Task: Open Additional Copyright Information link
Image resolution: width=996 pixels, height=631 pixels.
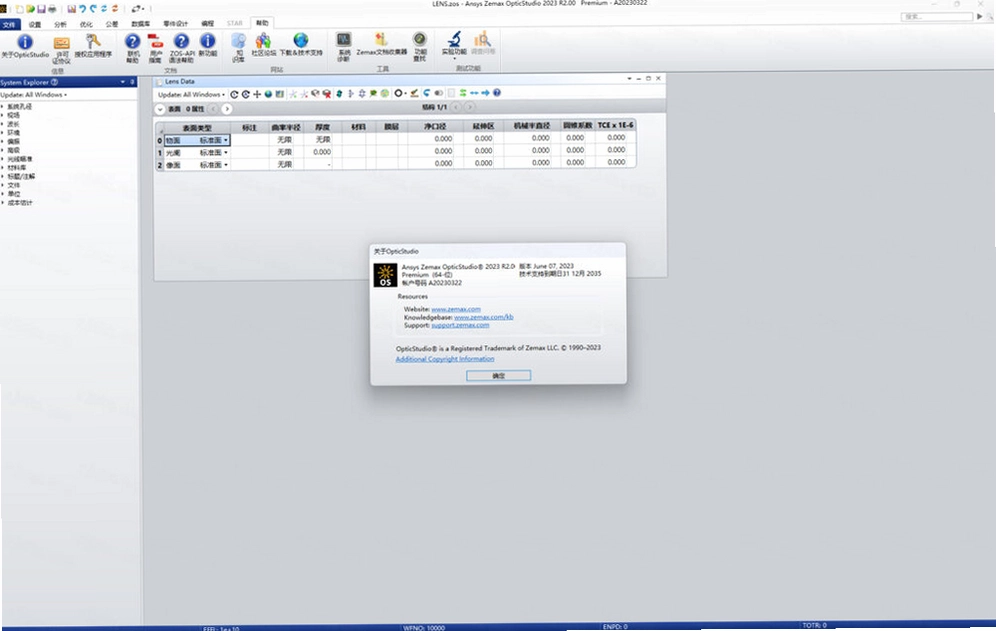Action: (445, 359)
